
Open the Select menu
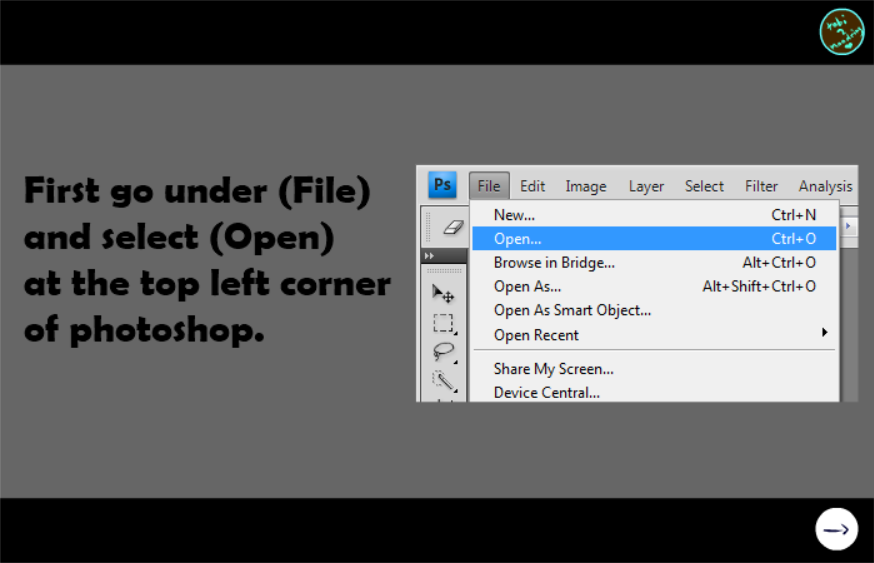coord(704,186)
